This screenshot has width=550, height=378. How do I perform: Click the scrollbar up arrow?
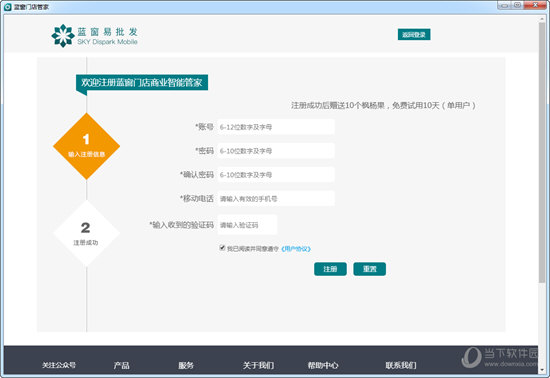click(x=542, y=19)
